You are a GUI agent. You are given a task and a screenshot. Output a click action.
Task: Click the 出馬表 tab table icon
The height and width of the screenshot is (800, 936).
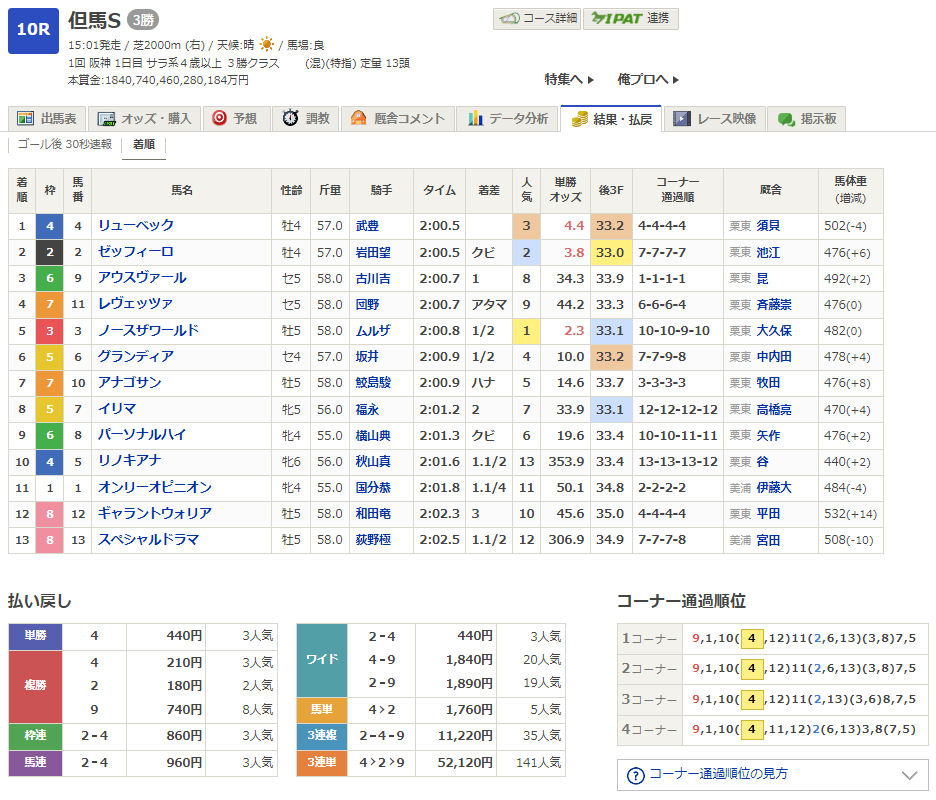(26, 119)
